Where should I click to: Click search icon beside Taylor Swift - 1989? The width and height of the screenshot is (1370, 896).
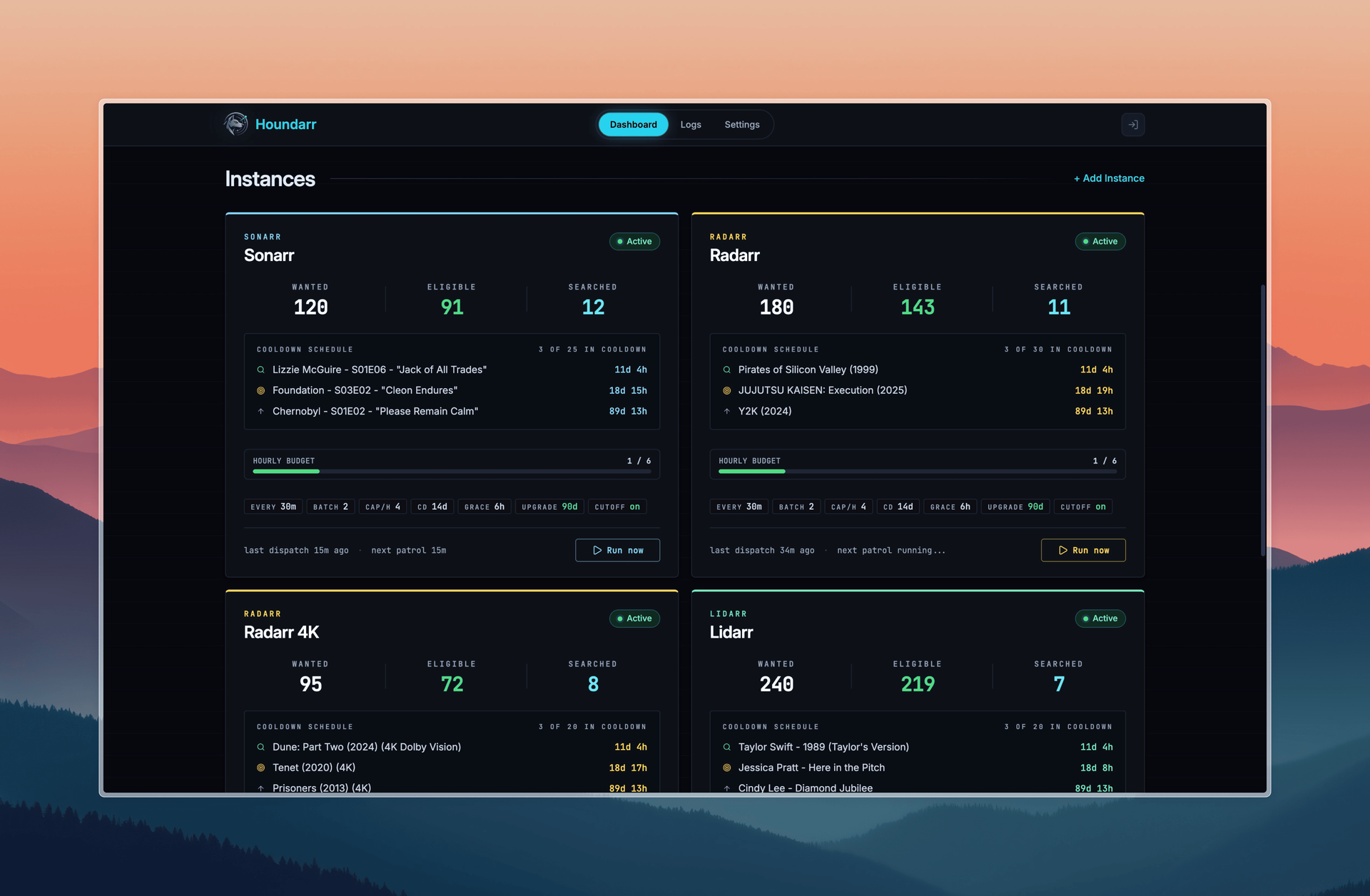[x=726, y=747]
